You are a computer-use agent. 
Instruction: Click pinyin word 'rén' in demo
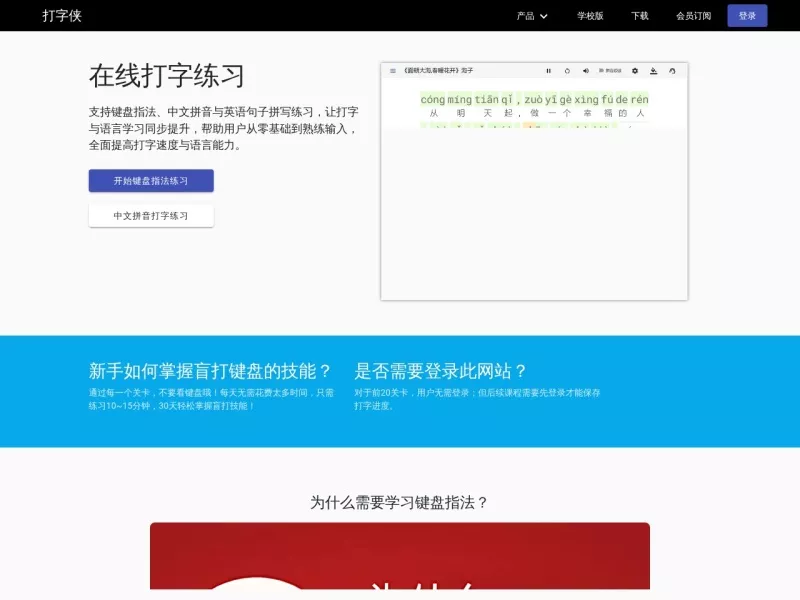pyautogui.click(x=639, y=99)
